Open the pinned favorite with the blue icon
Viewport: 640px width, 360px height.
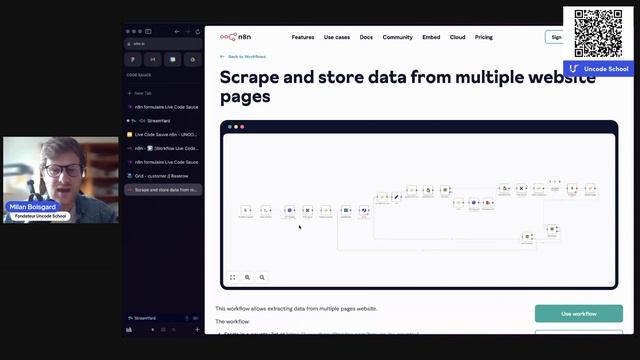pos(173,60)
